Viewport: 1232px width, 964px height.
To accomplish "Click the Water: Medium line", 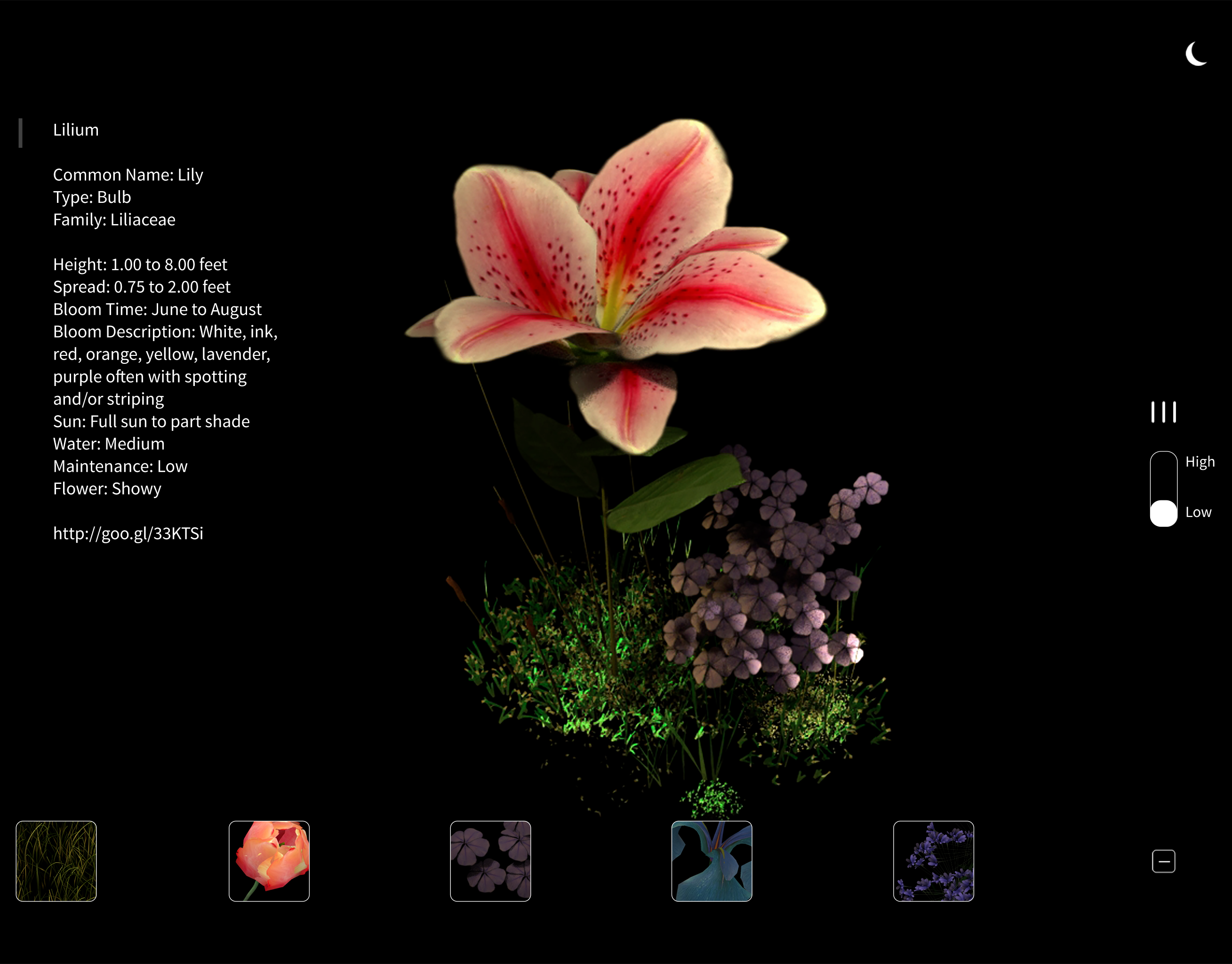I will pos(109,443).
